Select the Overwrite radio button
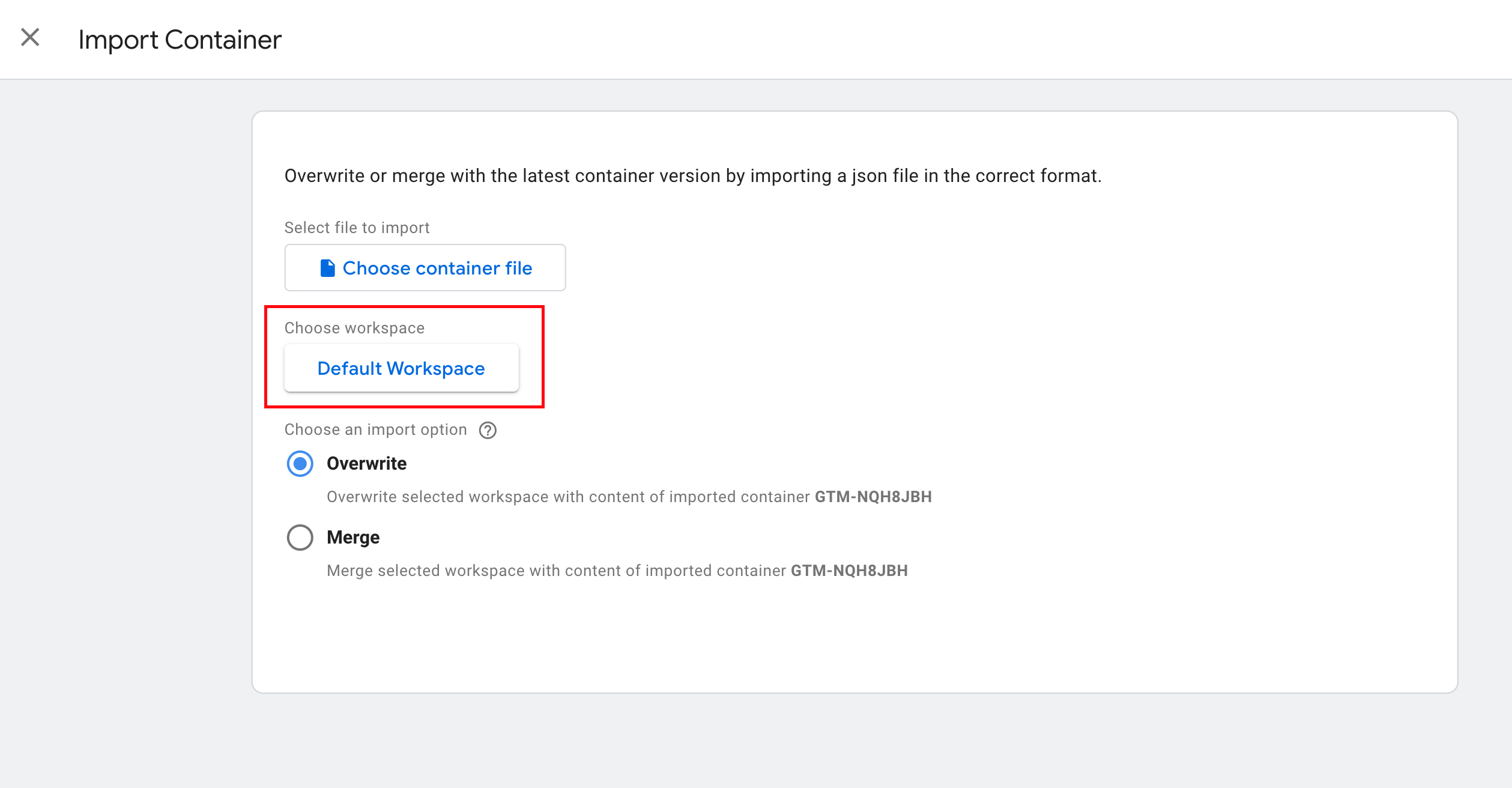 pos(300,464)
